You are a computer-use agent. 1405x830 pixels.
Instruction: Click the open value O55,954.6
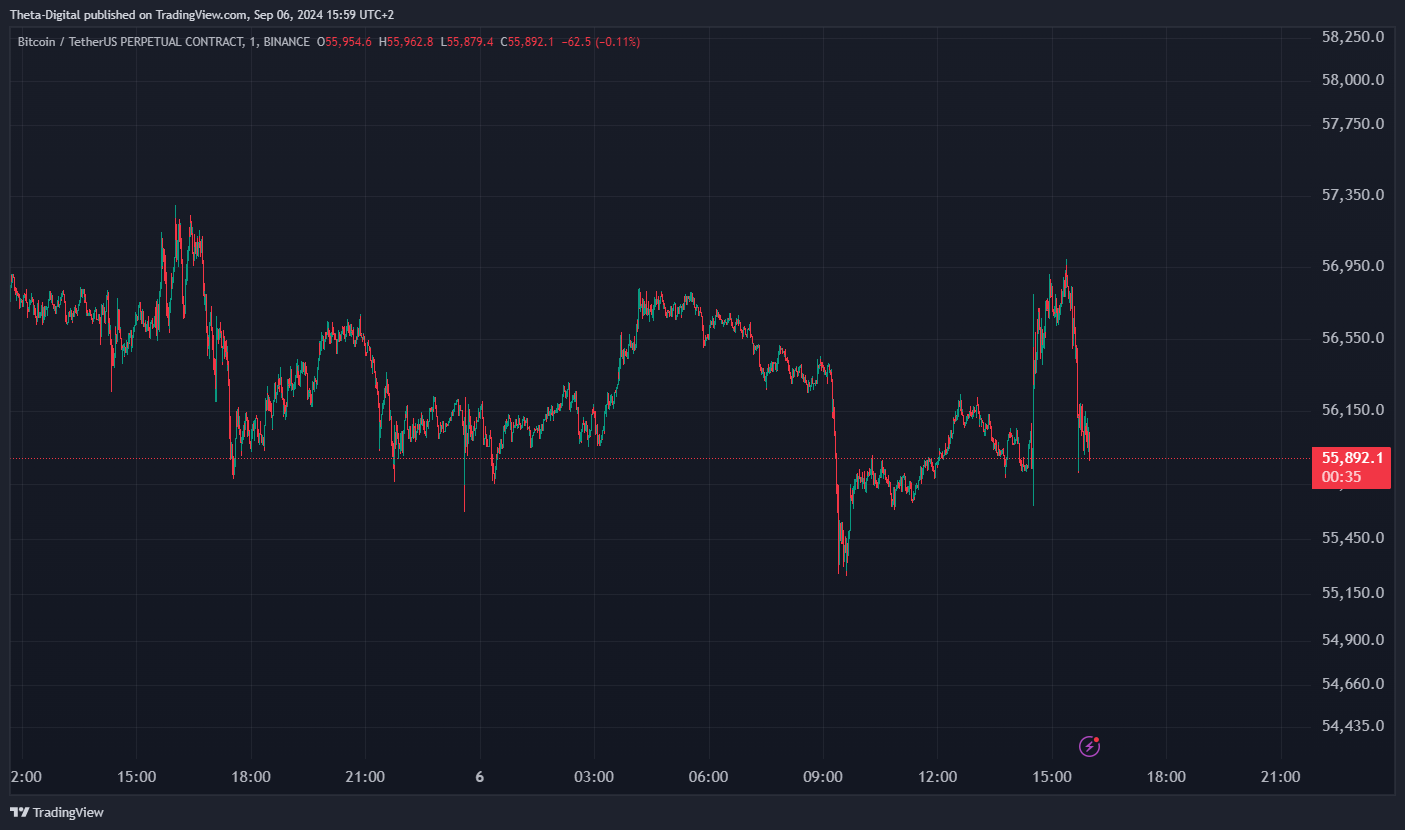pyautogui.click(x=344, y=42)
